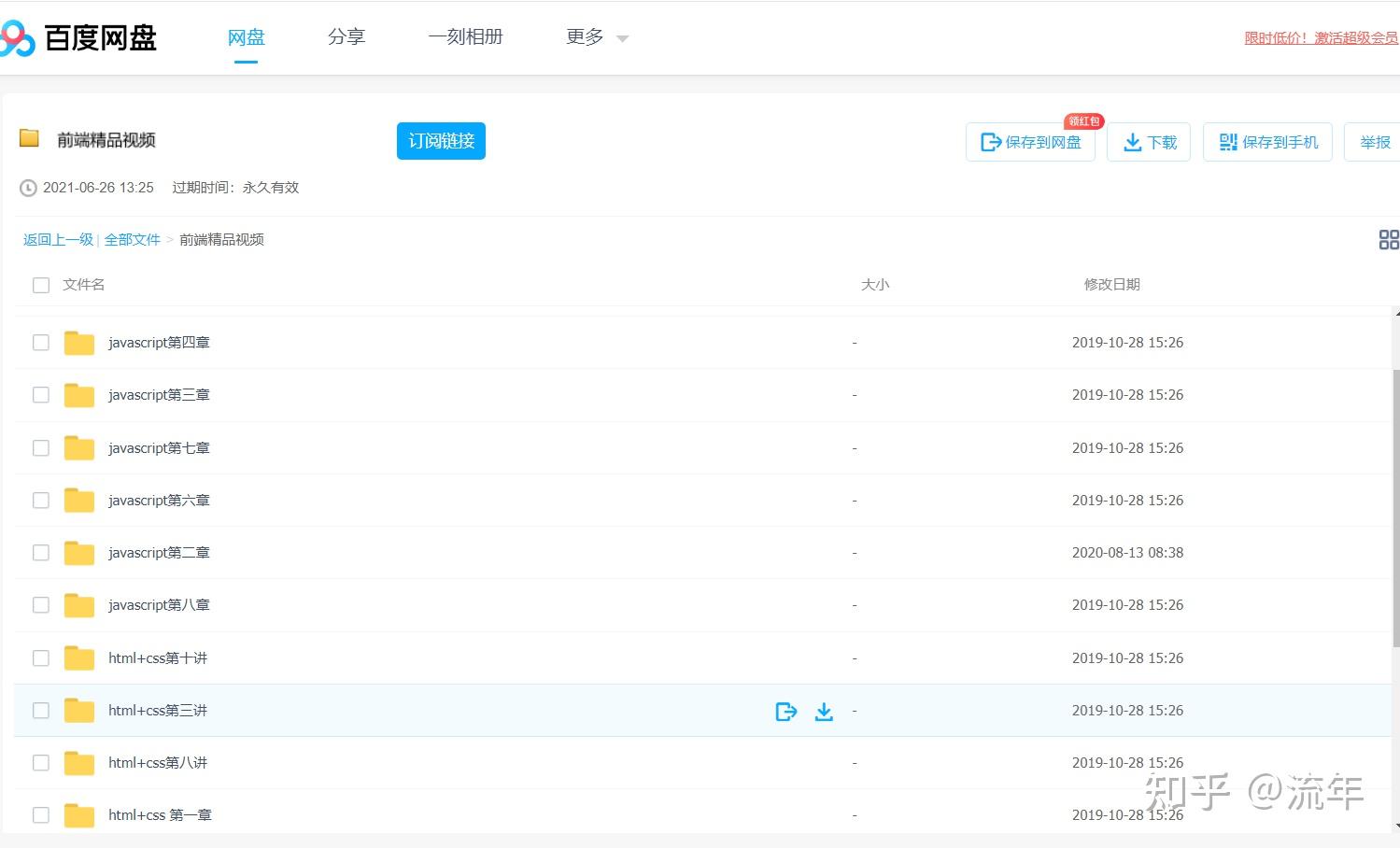The height and width of the screenshot is (848, 1400).
Task: Open the html+css第十讲 folder icon
Action: click(79, 658)
